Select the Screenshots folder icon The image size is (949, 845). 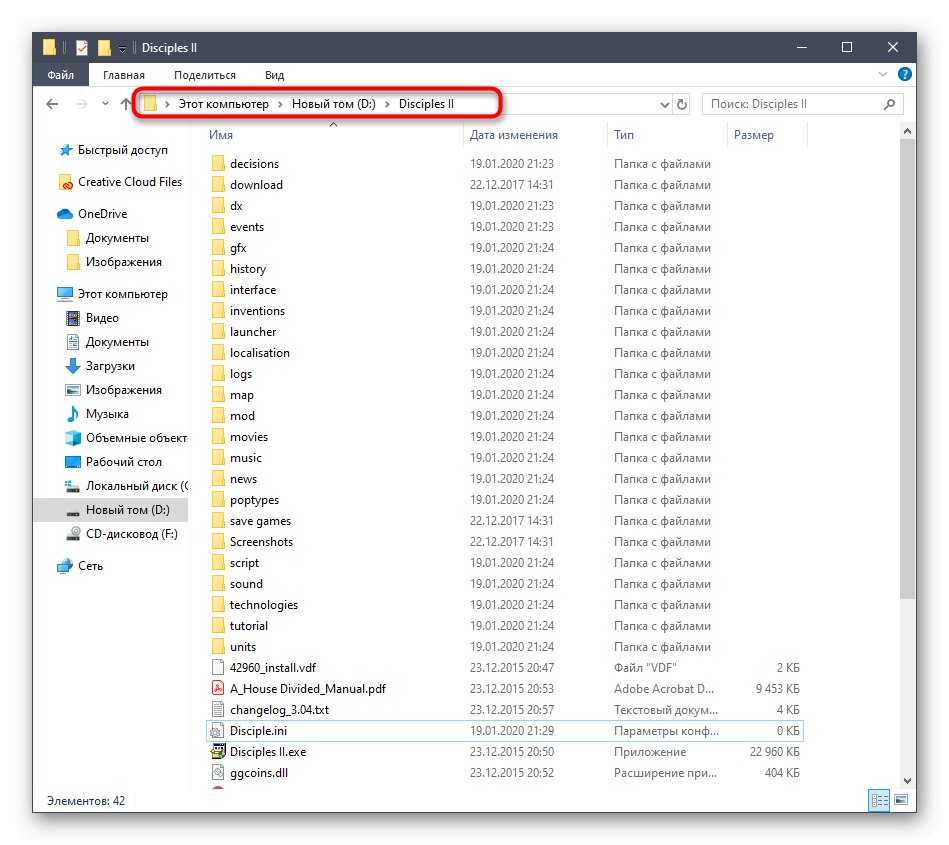point(218,542)
